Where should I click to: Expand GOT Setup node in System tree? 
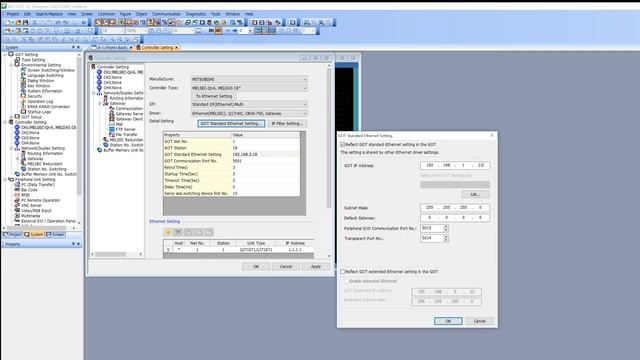pyautogui.click(x=11, y=117)
